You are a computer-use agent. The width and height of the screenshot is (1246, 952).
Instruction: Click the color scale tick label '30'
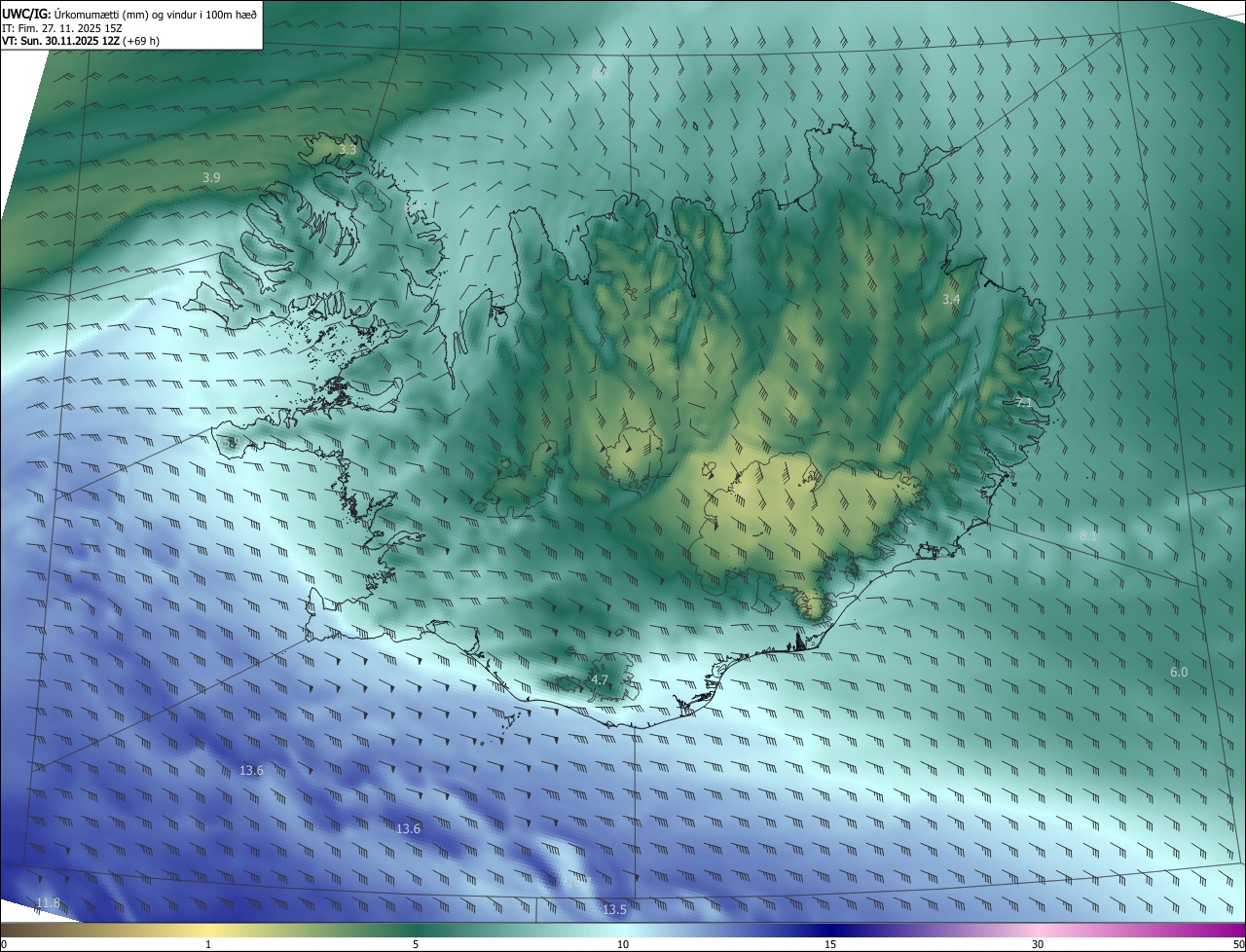(1038, 944)
